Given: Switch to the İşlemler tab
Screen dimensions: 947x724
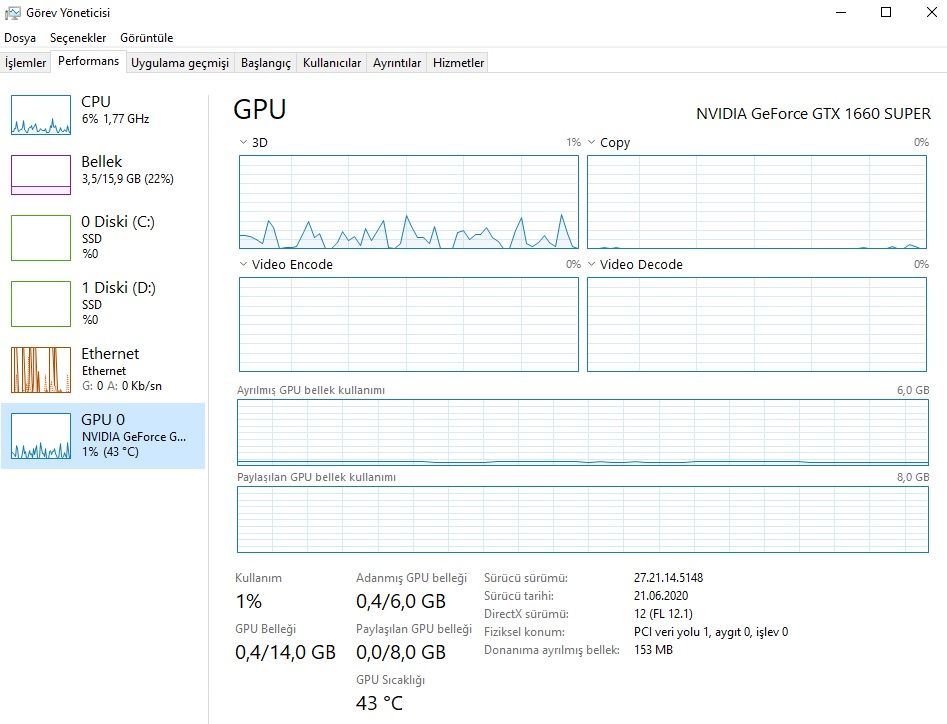Looking at the screenshot, I should coord(26,63).
